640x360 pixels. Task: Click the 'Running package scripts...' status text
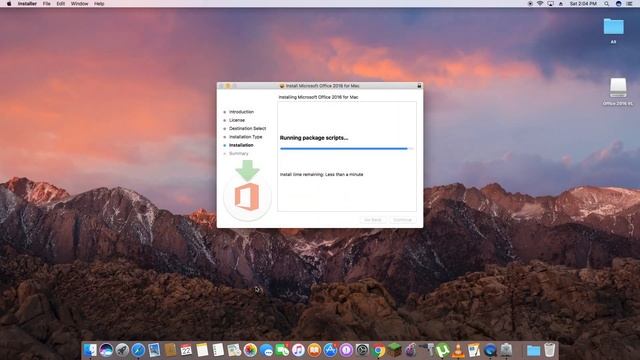pos(314,138)
